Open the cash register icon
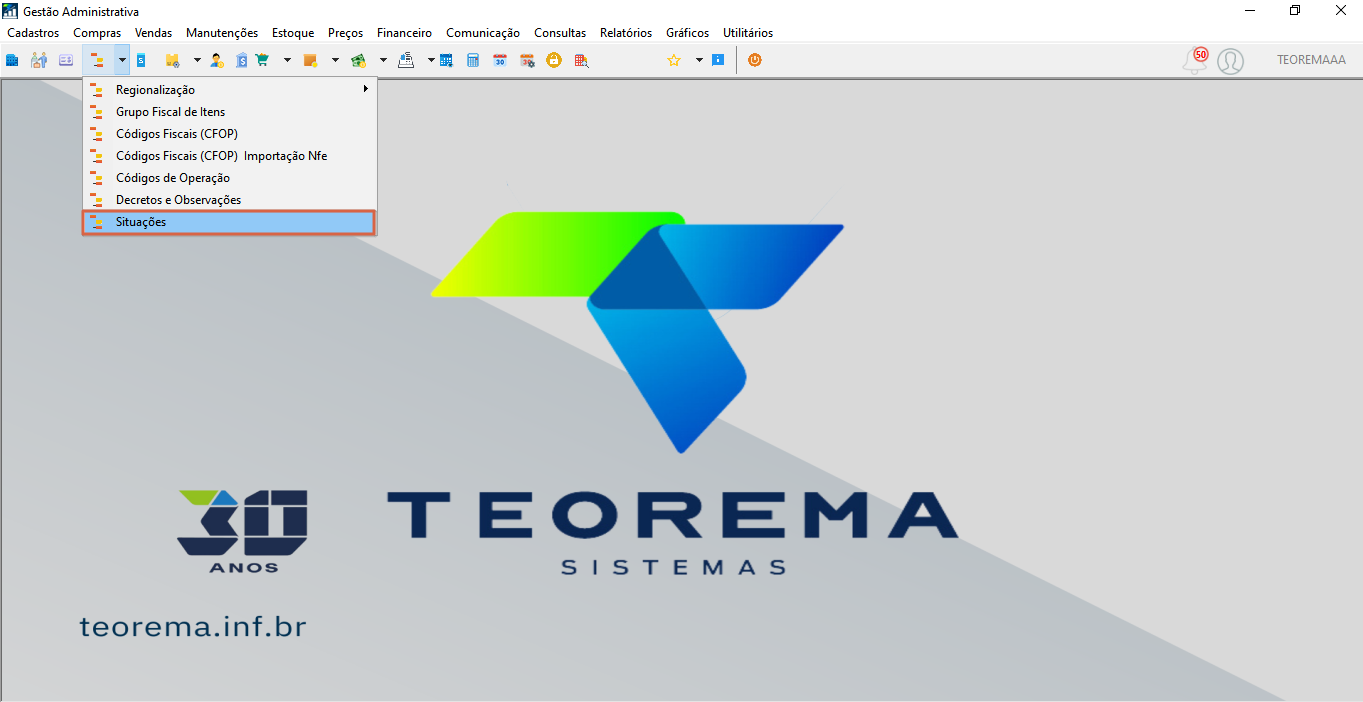Viewport: 1363px width, 702px height. click(x=406, y=60)
